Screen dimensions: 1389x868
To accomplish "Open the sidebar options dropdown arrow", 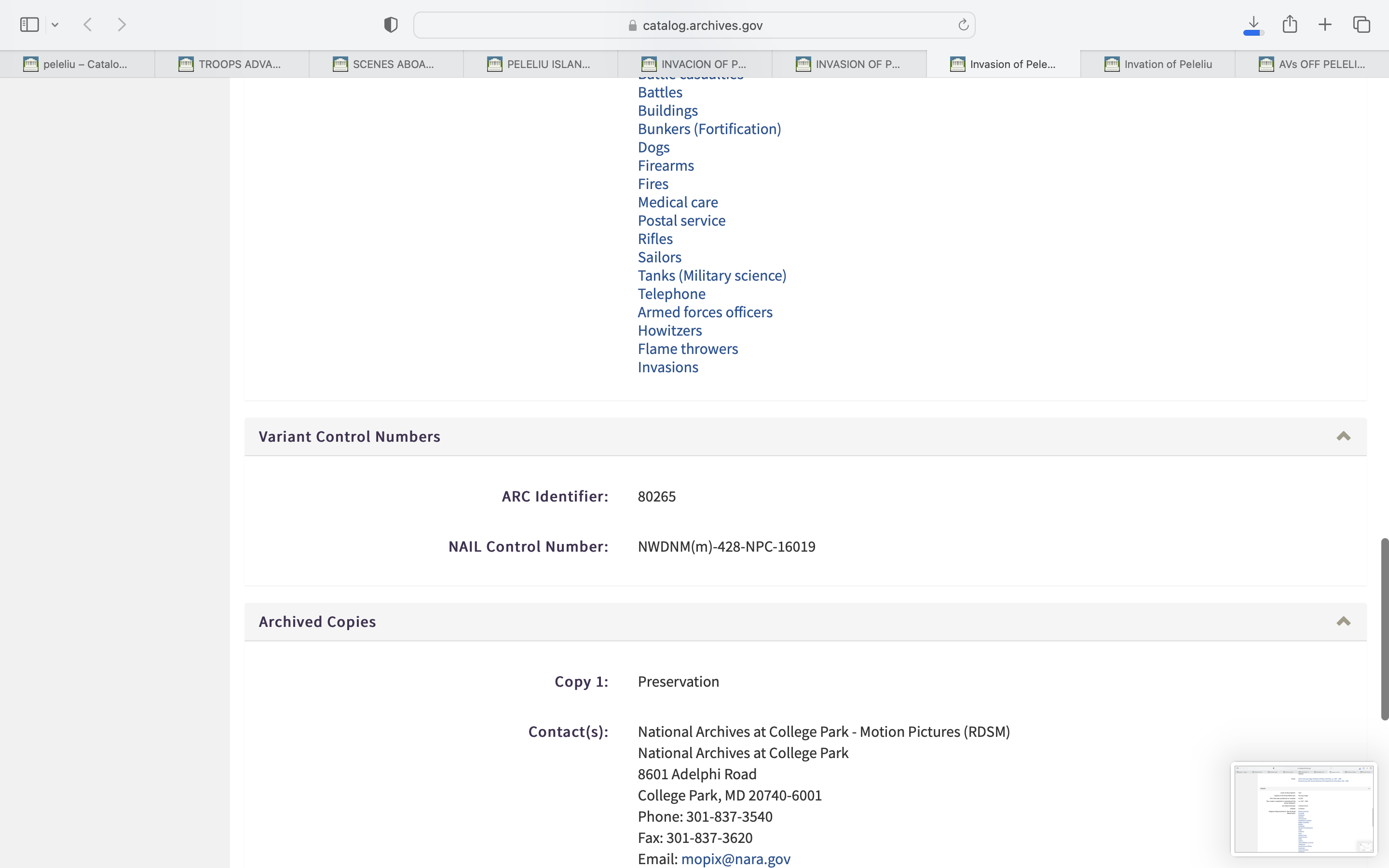I will pos(55,25).
